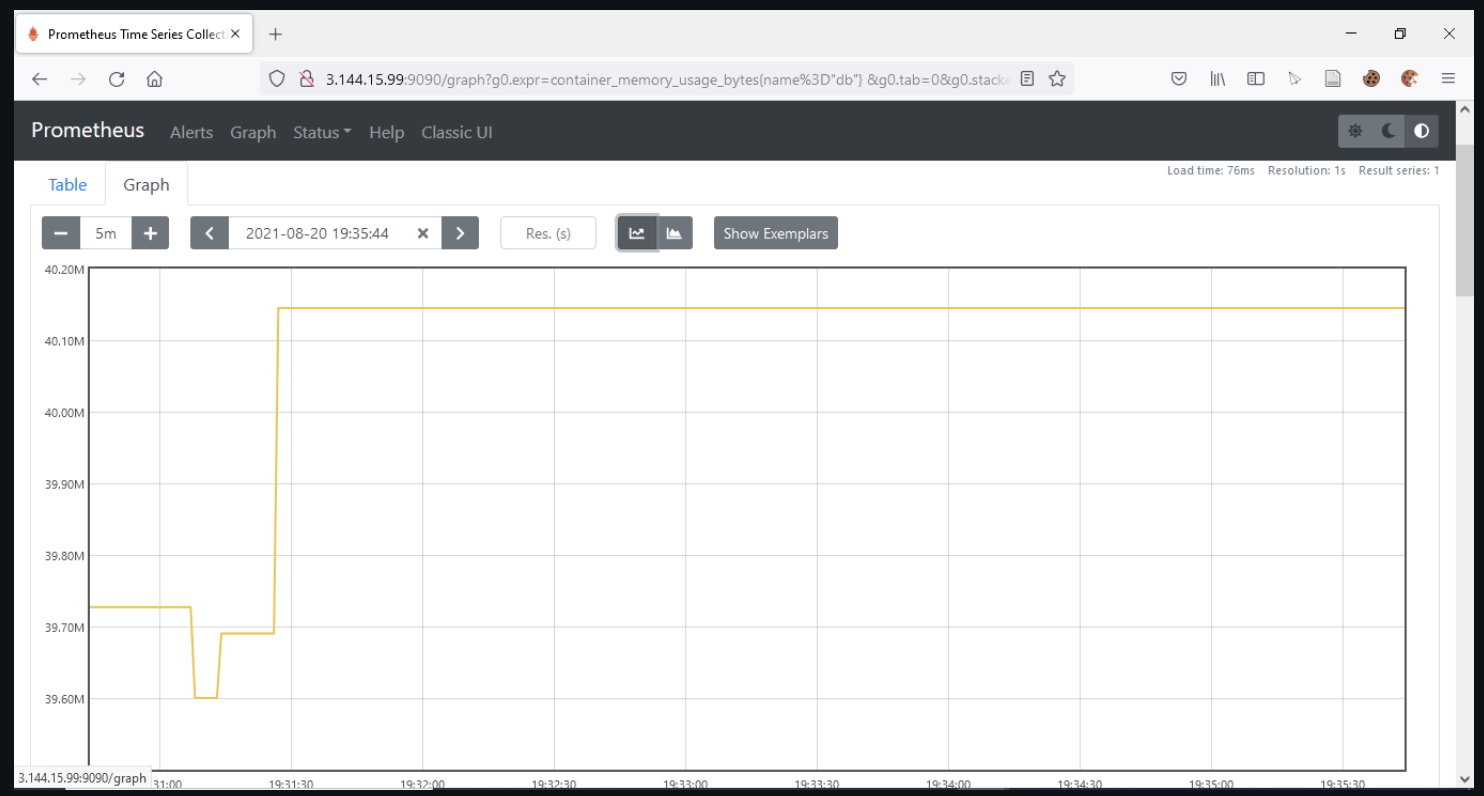Screen dimensions: 1484x796
Task: Move the end time forward
Action: (460, 233)
